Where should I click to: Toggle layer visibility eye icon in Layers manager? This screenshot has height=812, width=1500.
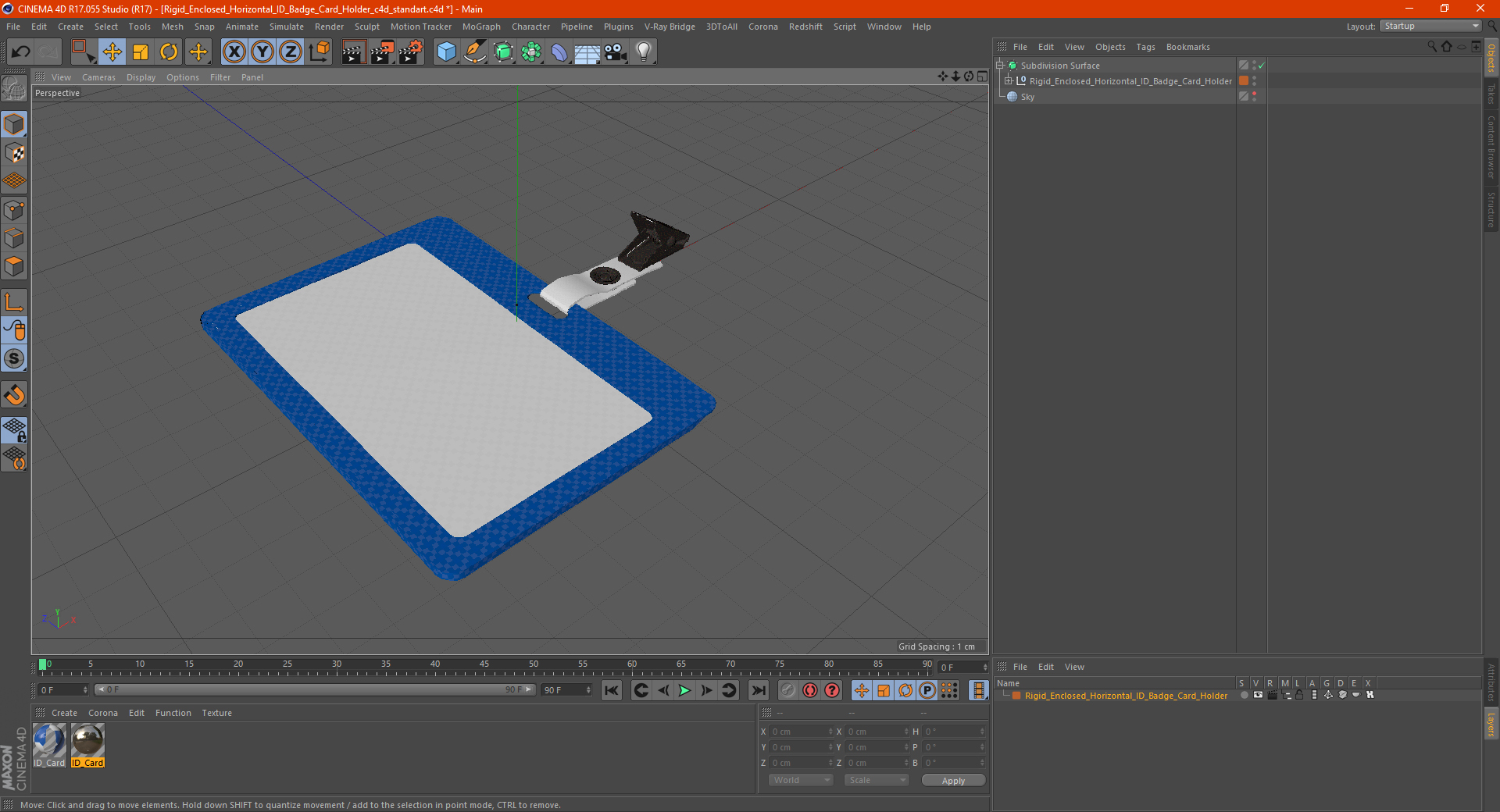click(x=1258, y=695)
